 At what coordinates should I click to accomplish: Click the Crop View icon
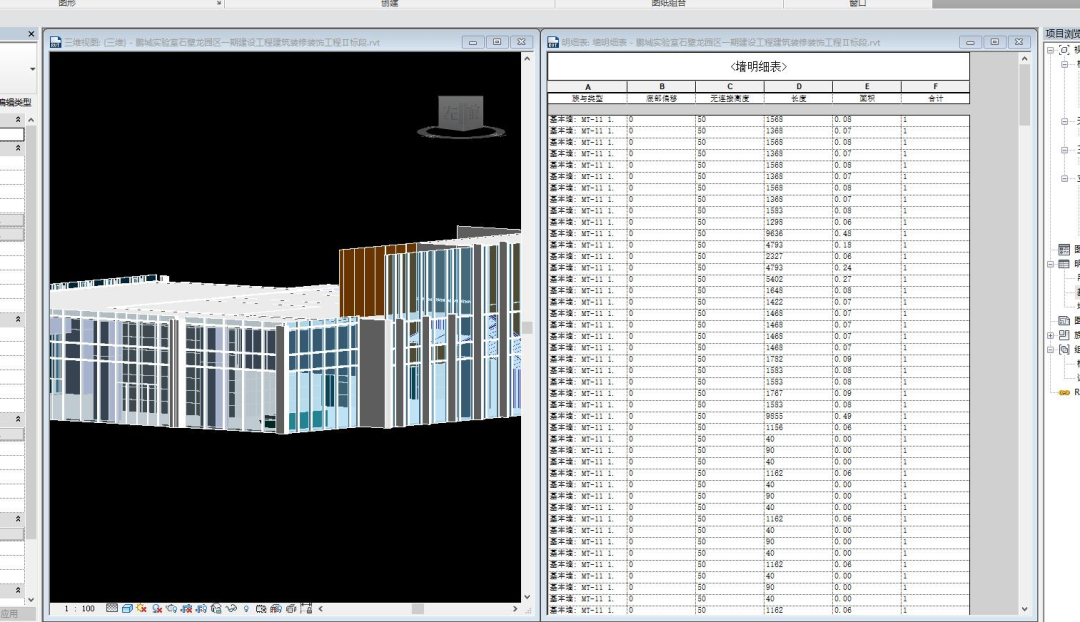[x=186, y=608]
